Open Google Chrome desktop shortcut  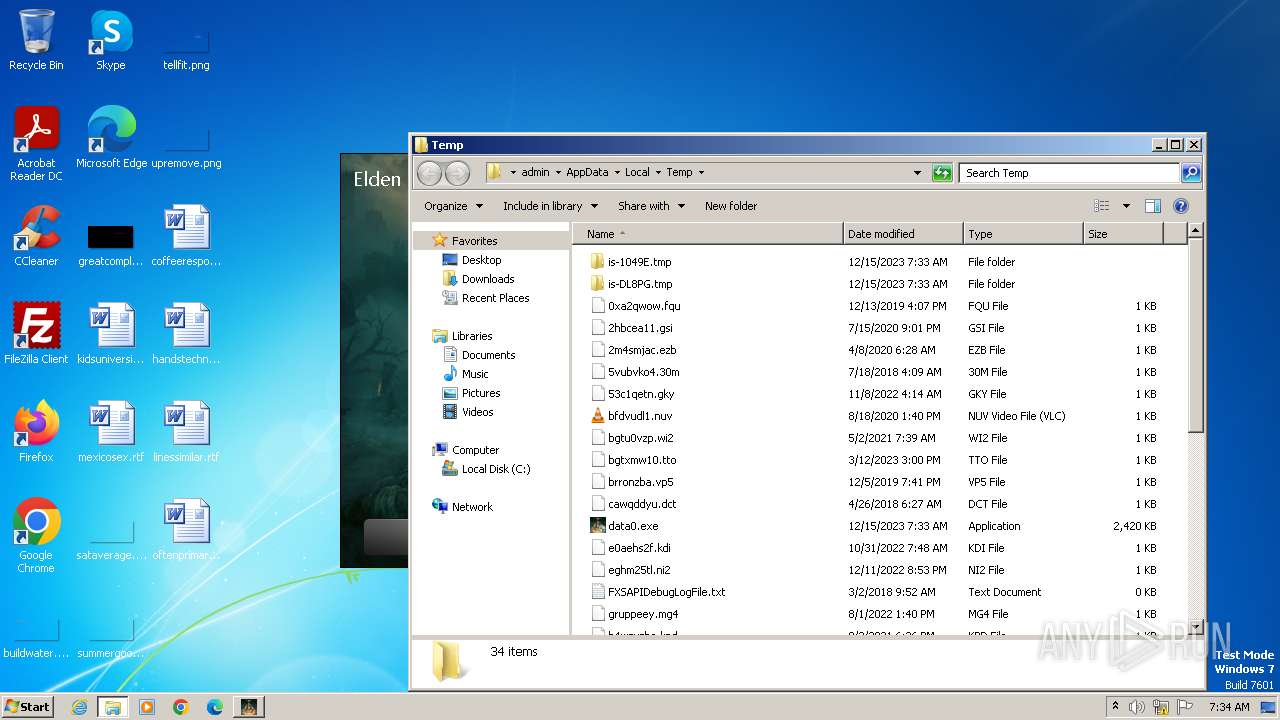pos(36,536)
